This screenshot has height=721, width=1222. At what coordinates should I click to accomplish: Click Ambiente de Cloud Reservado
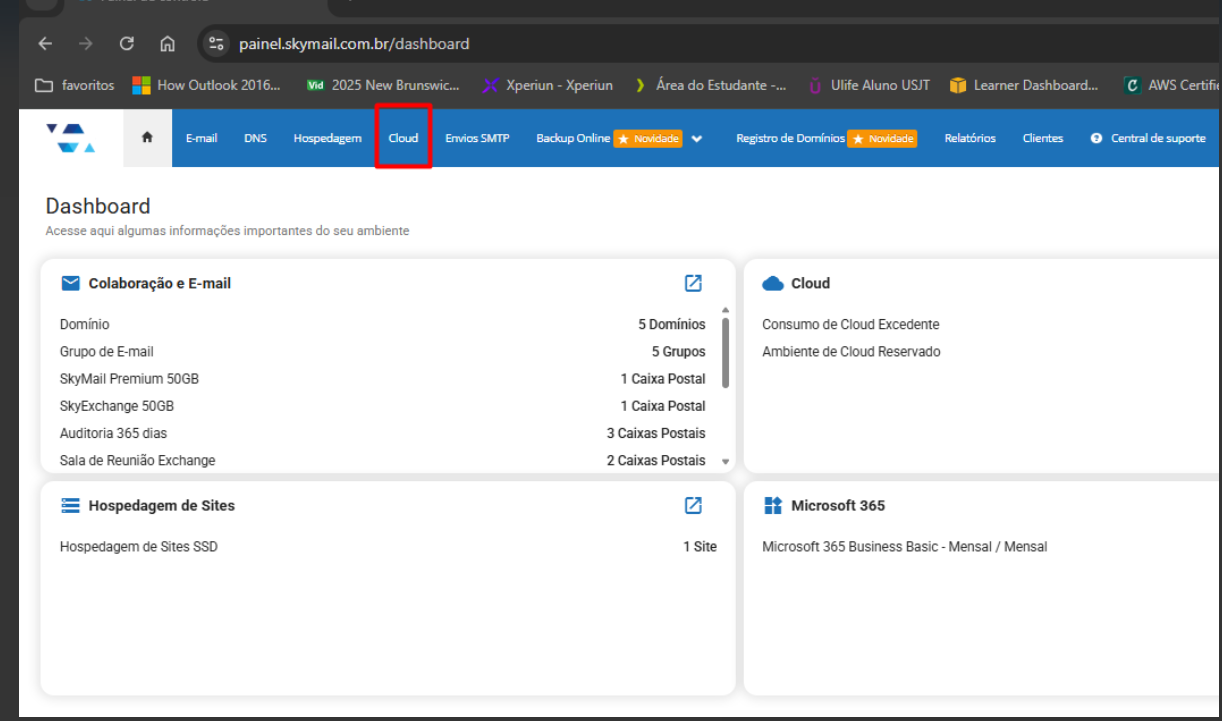(x=851, y=352)
